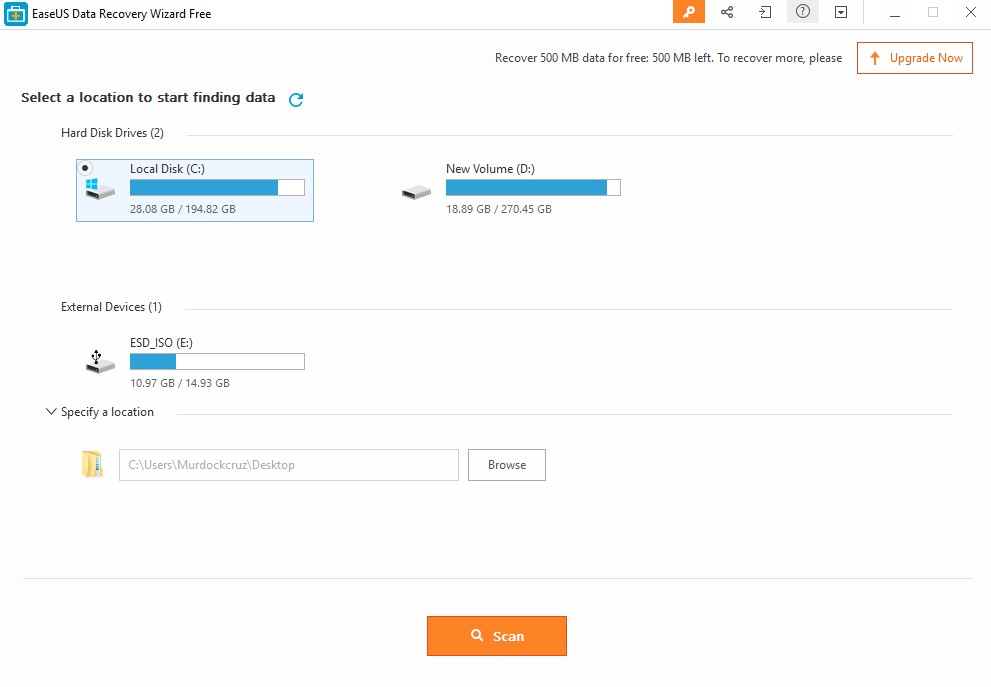The width and height of the screenshot is (991, 687).
Task: Select the ESD_ISO (E:) label
Action: click(x=161, y=343)
